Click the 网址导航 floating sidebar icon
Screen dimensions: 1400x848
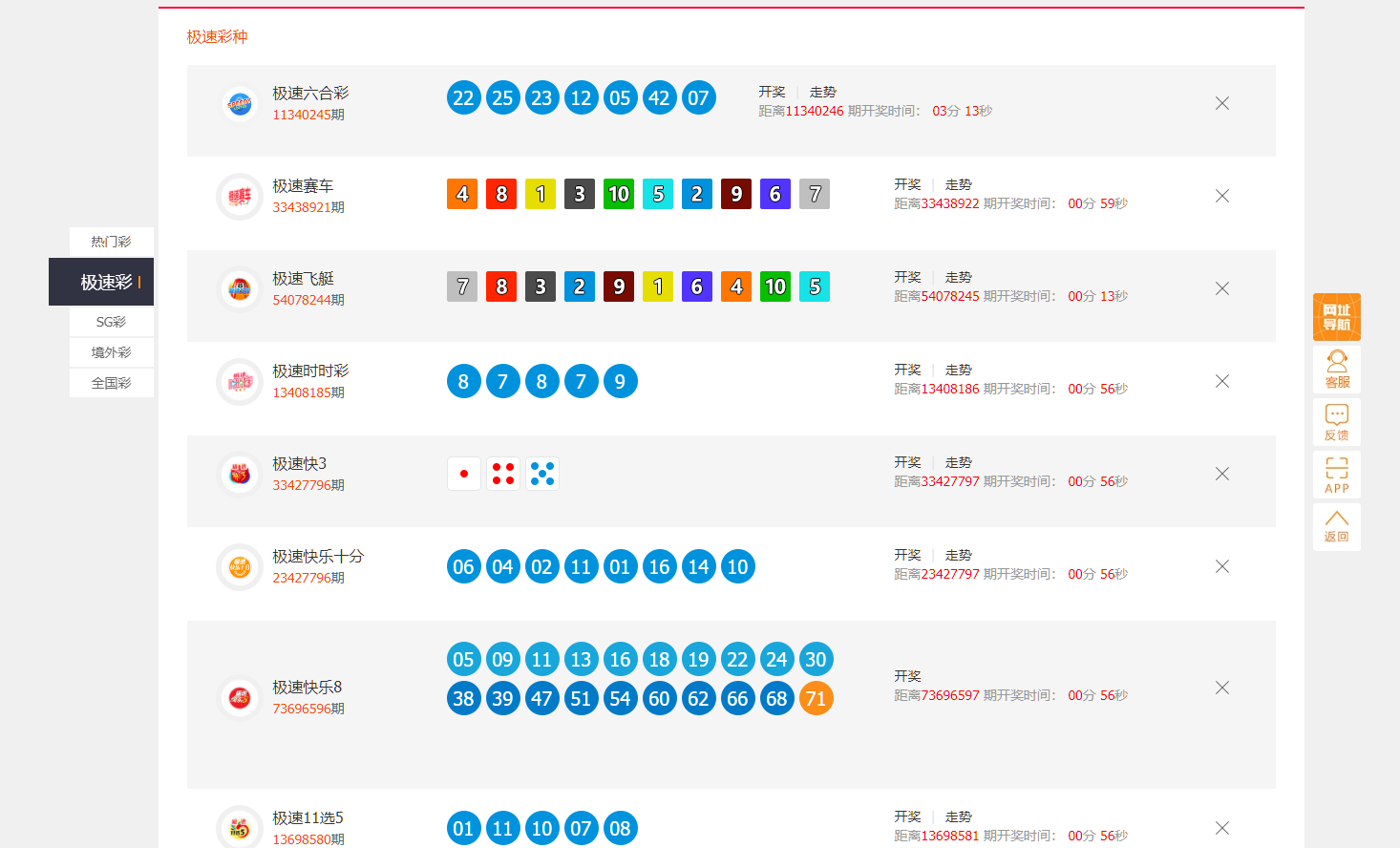[1336, 316]
